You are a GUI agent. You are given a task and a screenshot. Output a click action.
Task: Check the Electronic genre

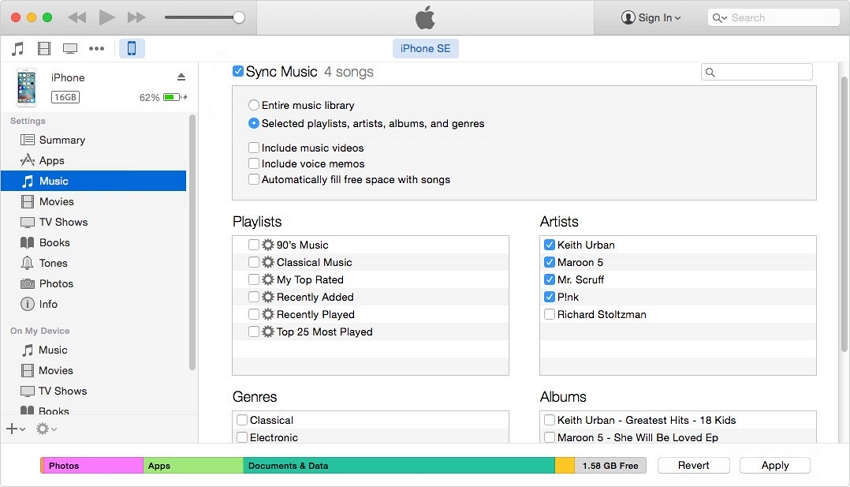[242, 437]
